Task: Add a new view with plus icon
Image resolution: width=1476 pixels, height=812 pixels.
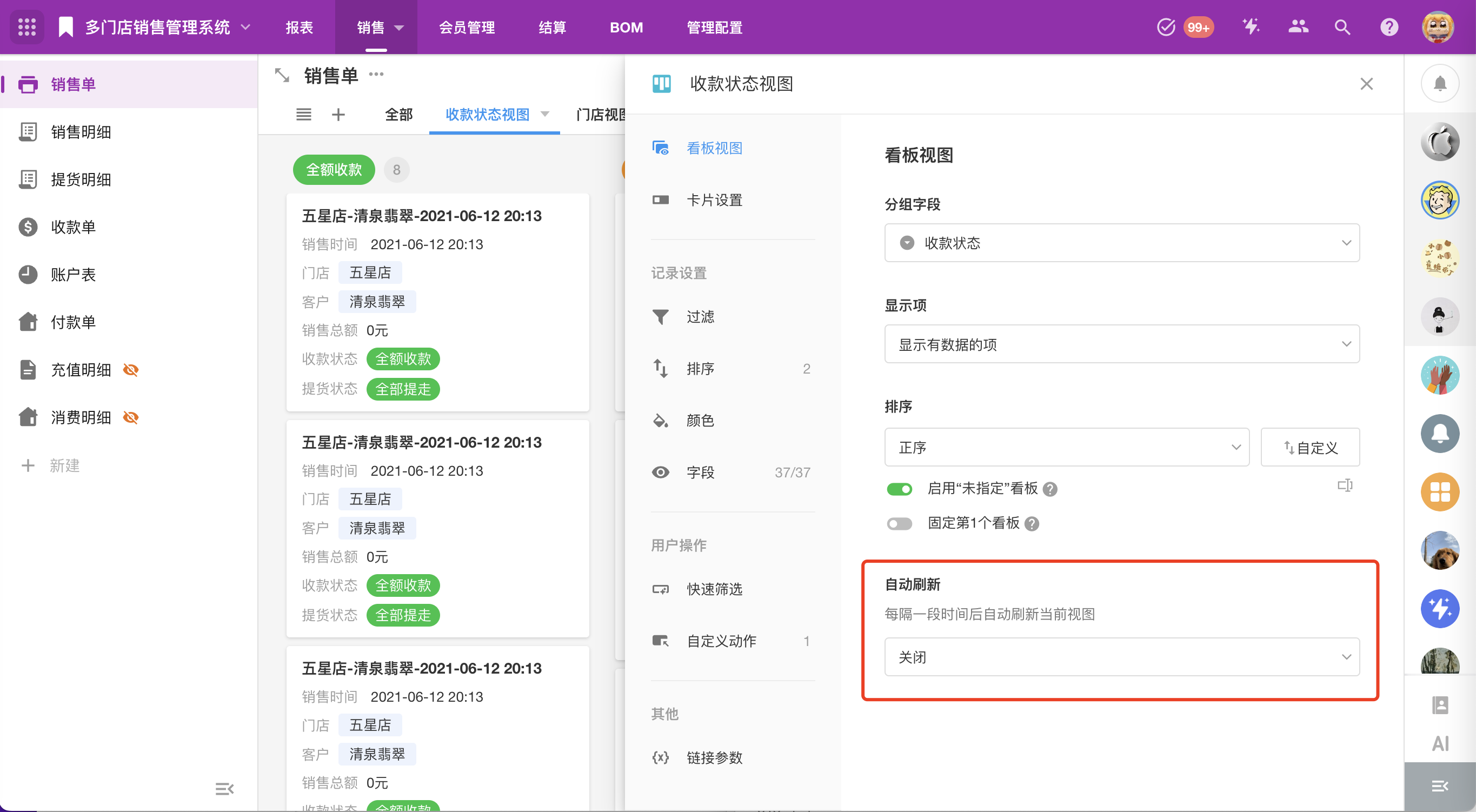Action: [x=338, y=115]
